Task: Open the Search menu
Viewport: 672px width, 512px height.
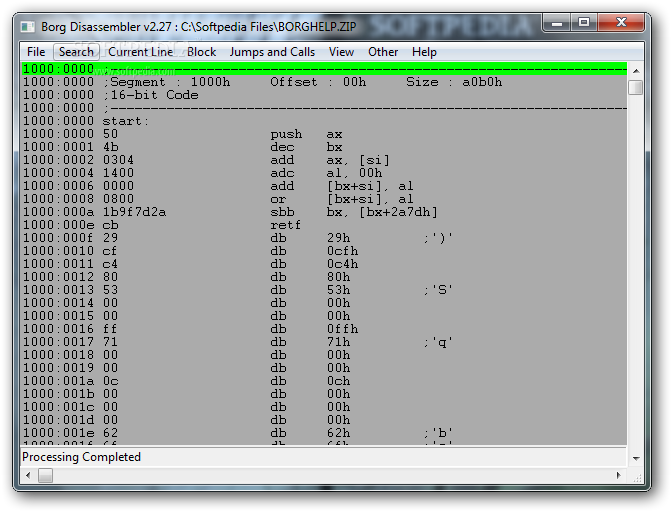Action: coord(76,52)
